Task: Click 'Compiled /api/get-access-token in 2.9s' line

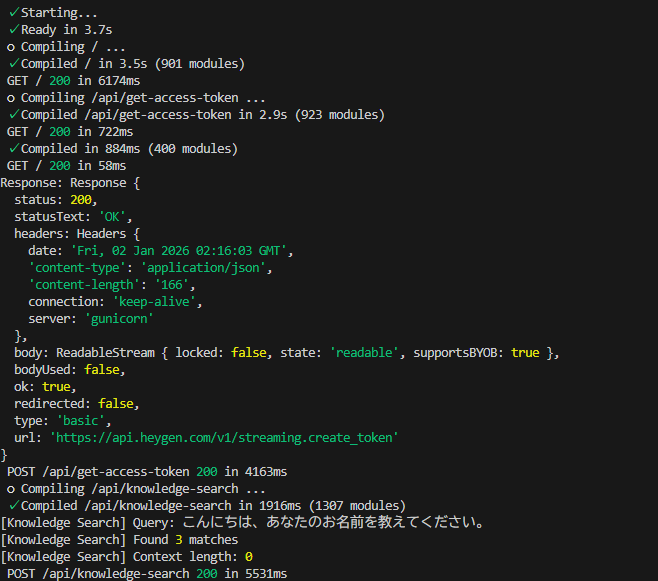Action: tap(196, 115)
